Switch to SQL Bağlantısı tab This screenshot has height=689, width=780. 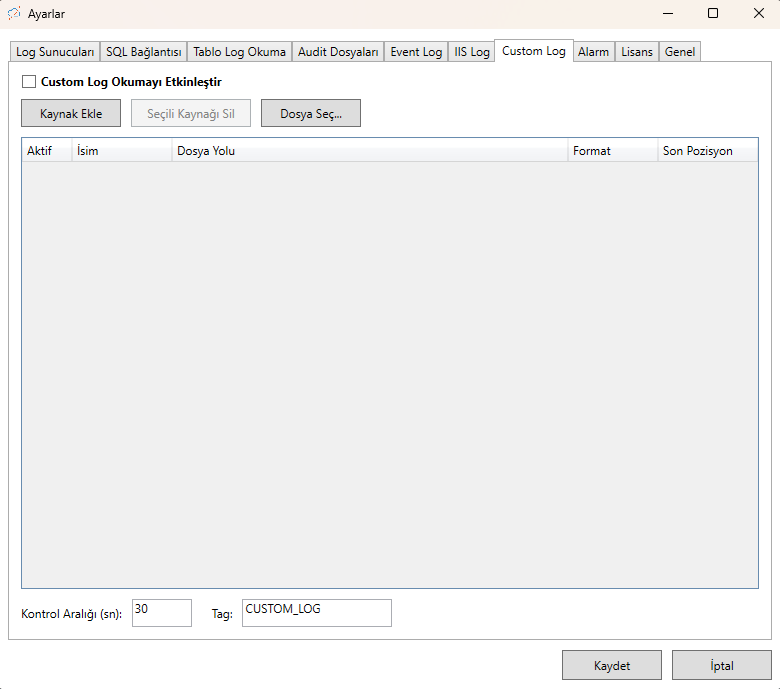[x=144, y=52]
